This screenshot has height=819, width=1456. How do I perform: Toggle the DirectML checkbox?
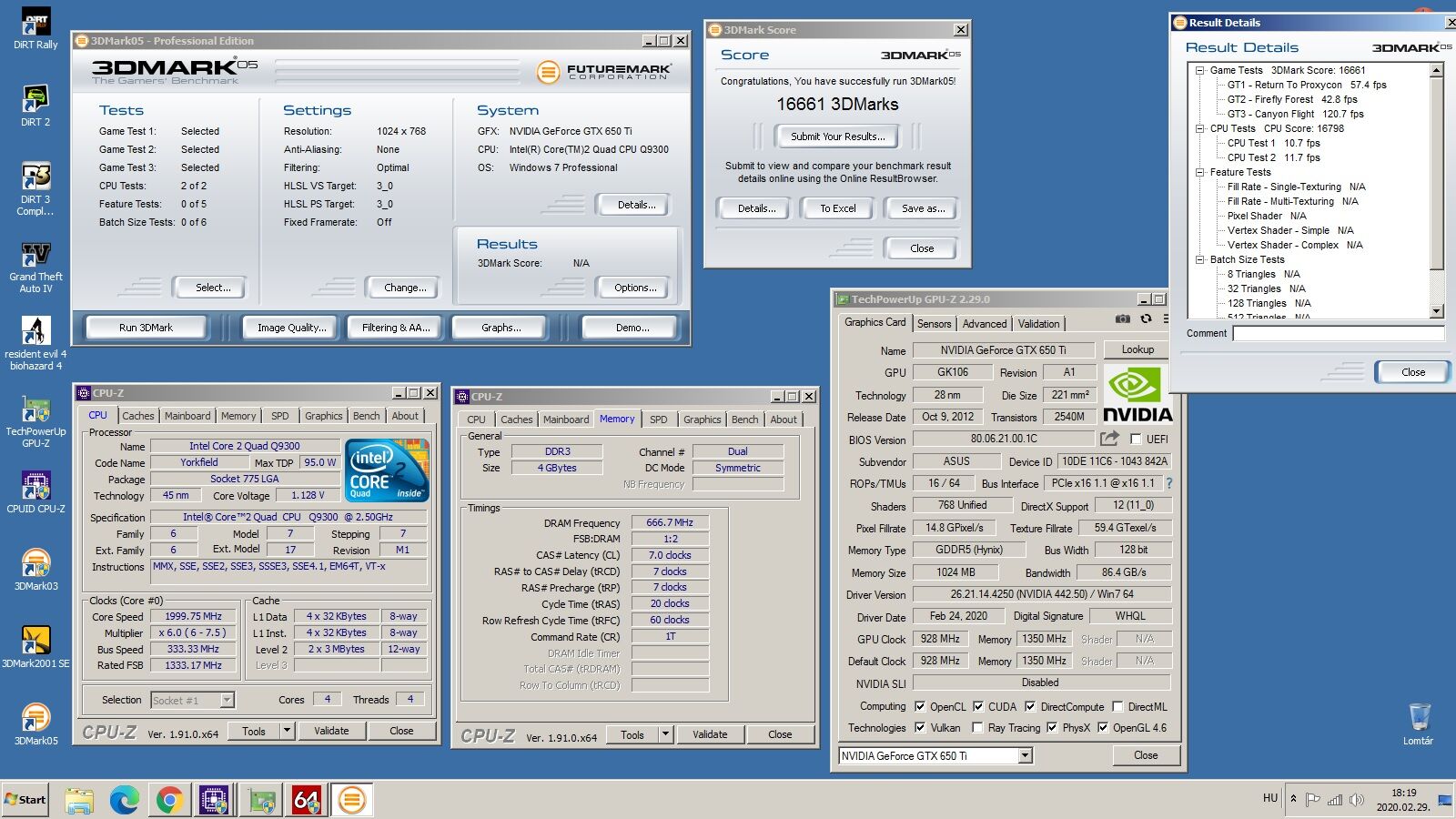tap(1117, 706)
